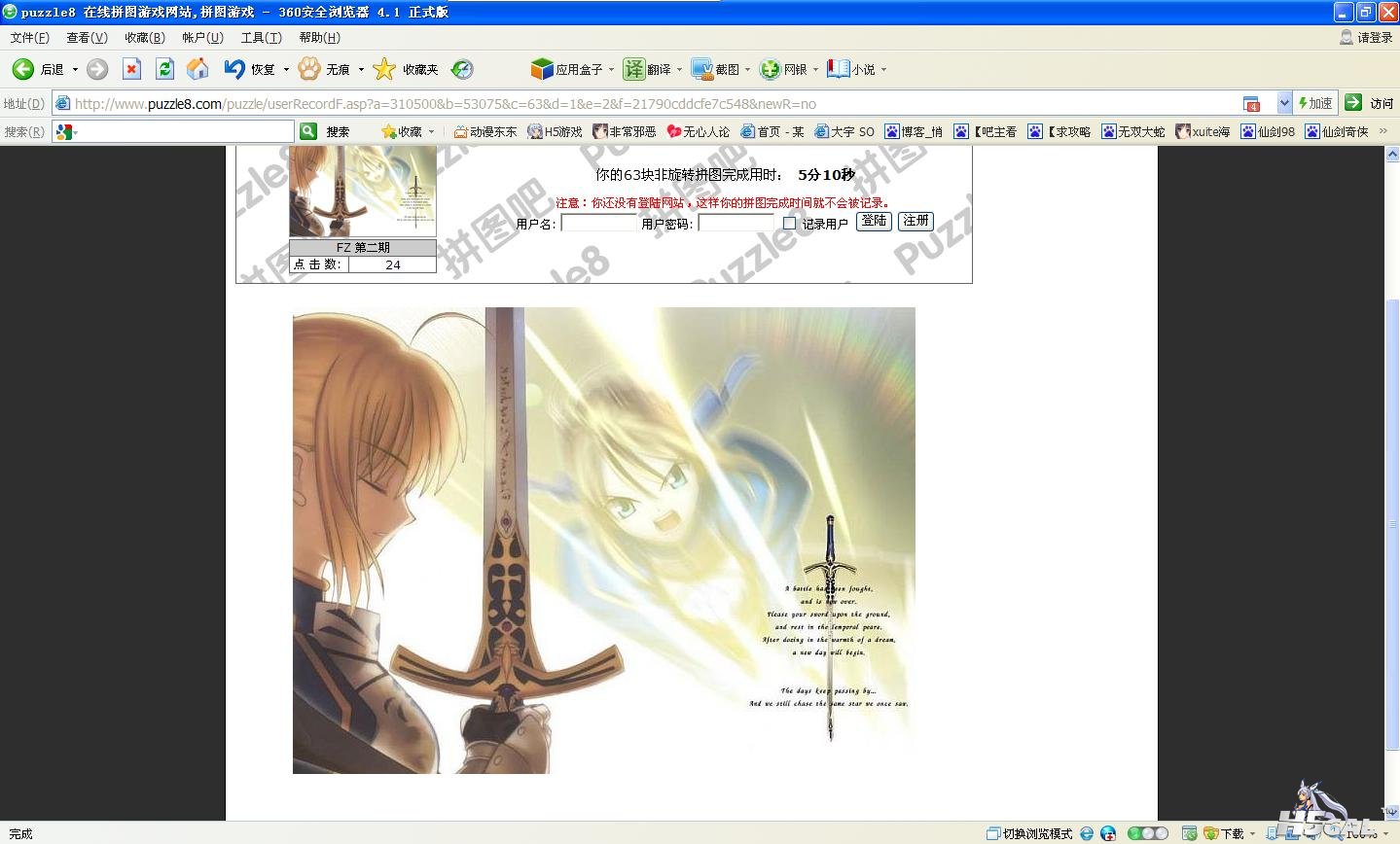Open the xuite海 bookmark
Image resolution: width=1400 pixels, height=844 pixels.
point(1203,131)
